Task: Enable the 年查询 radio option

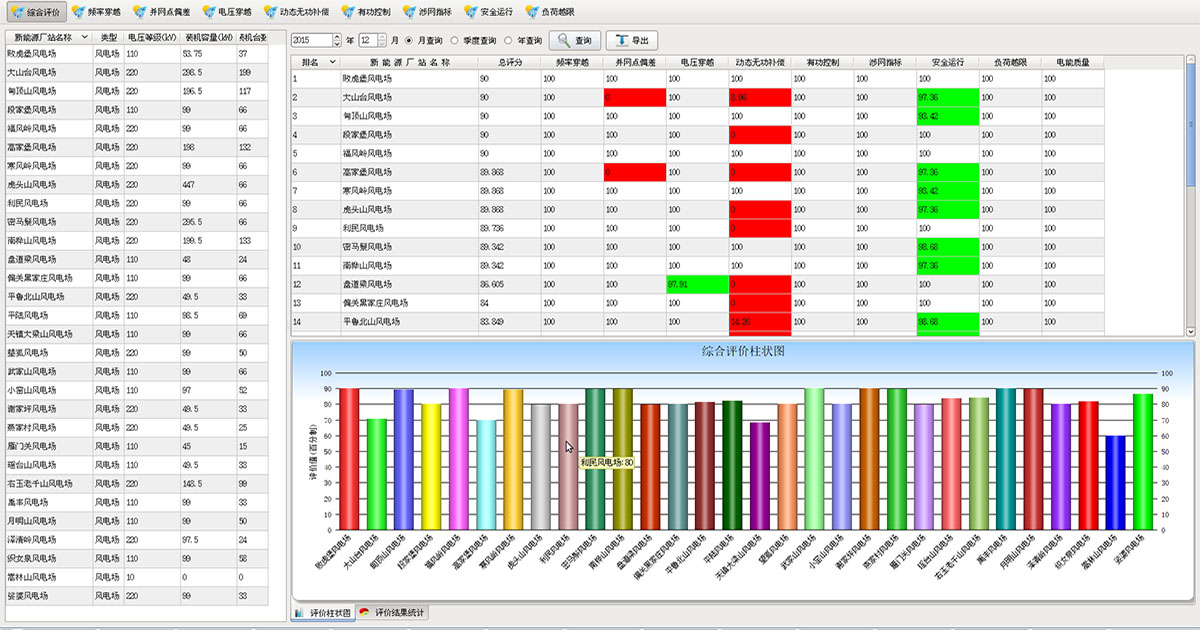Action: pos(510,41)
